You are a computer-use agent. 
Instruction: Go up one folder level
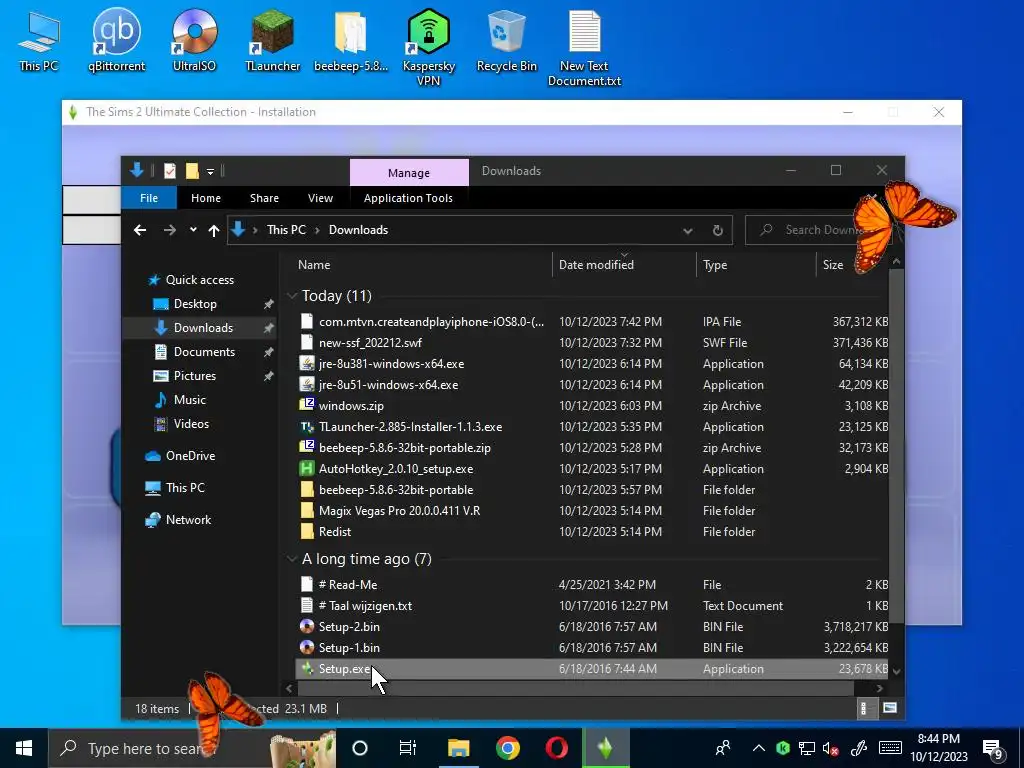(214, 230)
